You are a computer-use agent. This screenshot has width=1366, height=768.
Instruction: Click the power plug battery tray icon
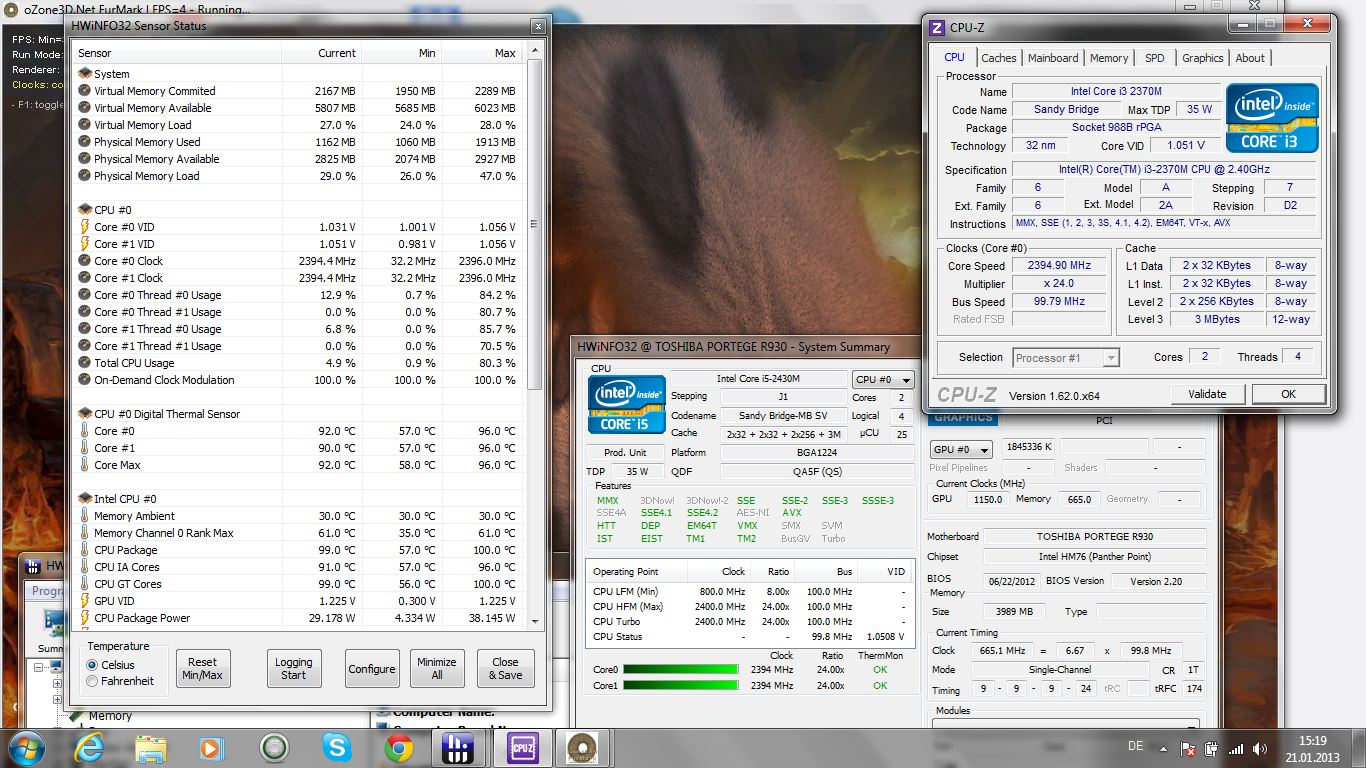click(x=1213, y=748)
